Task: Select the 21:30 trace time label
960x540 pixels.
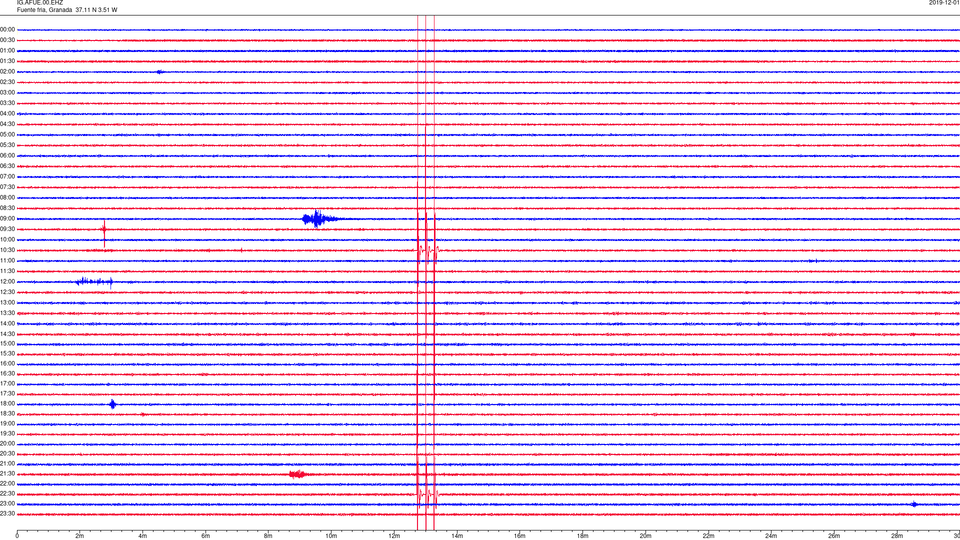Action: (x=8, y=474)
